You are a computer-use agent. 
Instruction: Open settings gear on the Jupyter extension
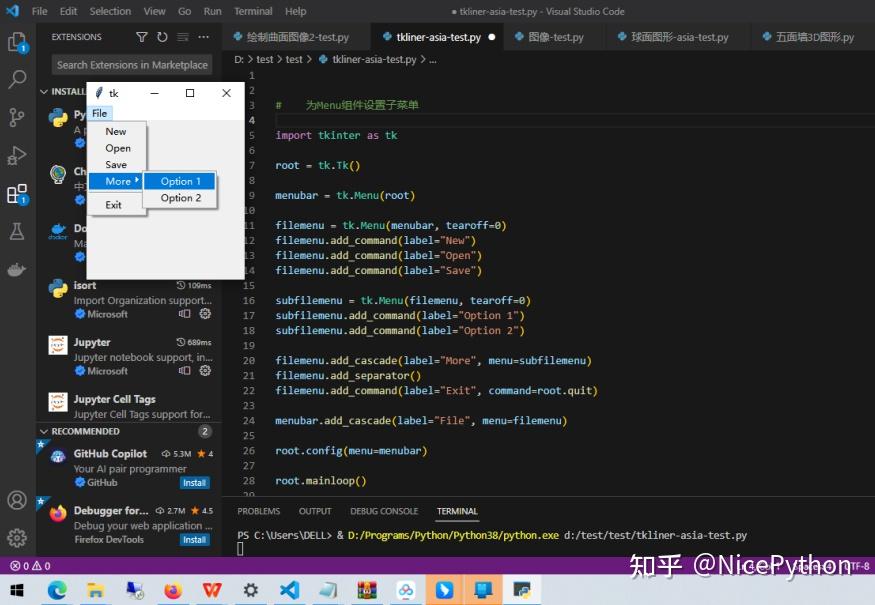pos(205,370)
